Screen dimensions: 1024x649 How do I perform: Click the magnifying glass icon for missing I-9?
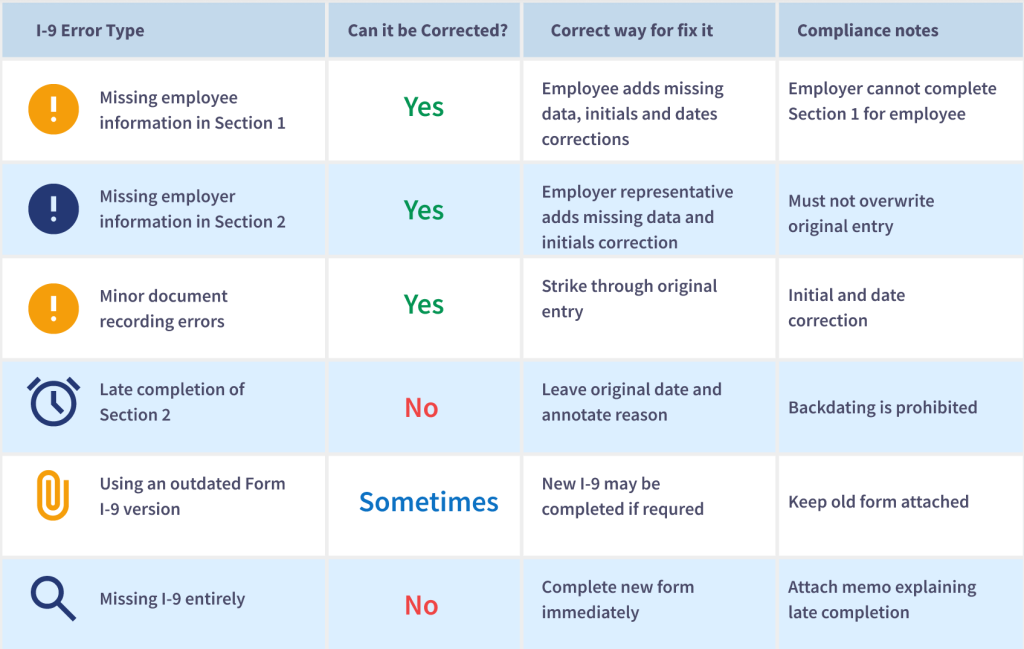[x=54, y=598]
